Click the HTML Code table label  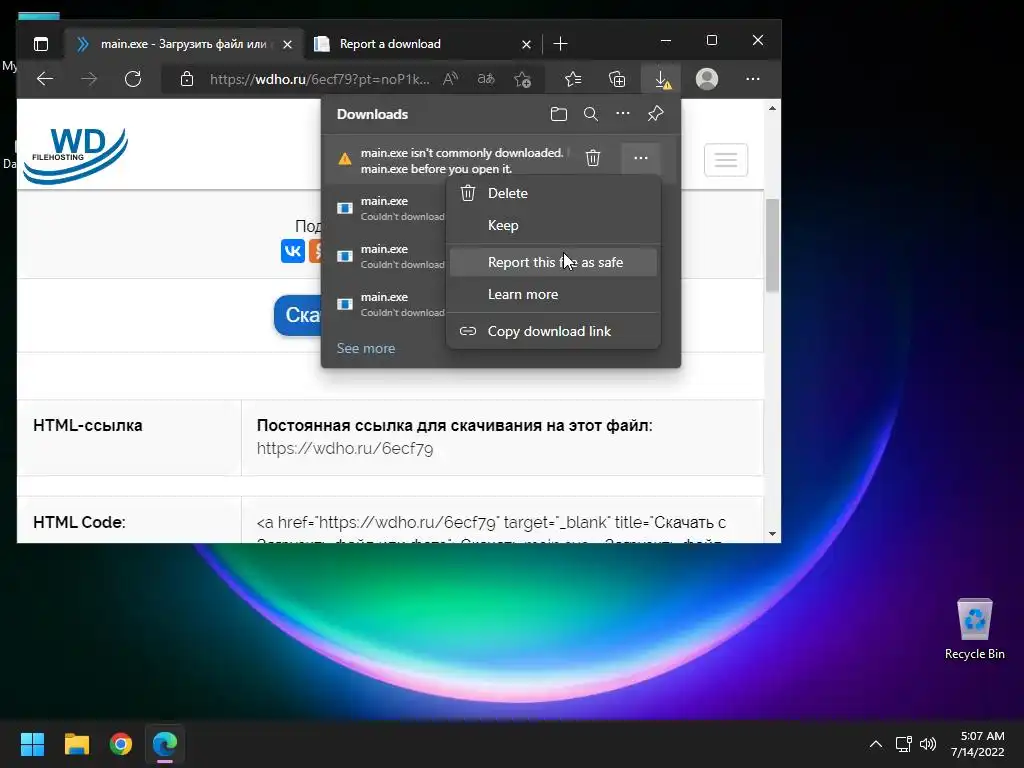(x=79, y=522)
